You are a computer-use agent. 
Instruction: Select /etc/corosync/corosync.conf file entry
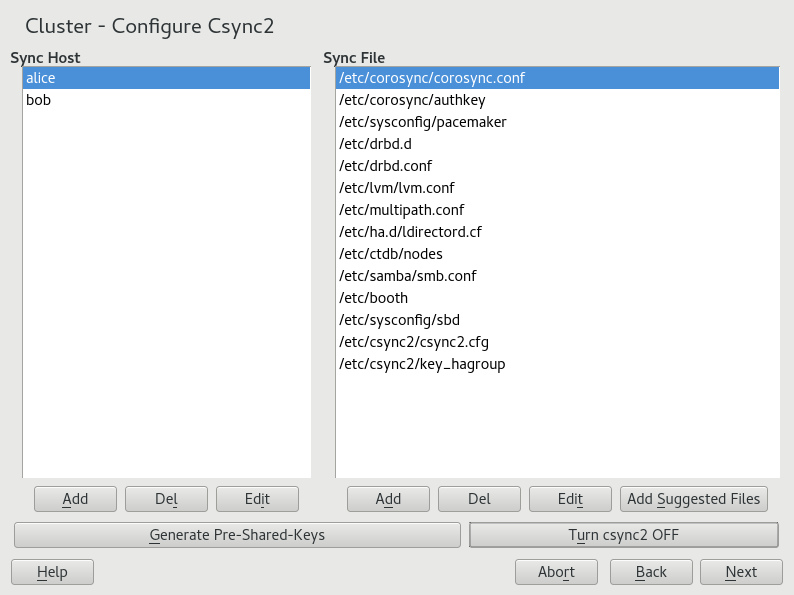432,78
